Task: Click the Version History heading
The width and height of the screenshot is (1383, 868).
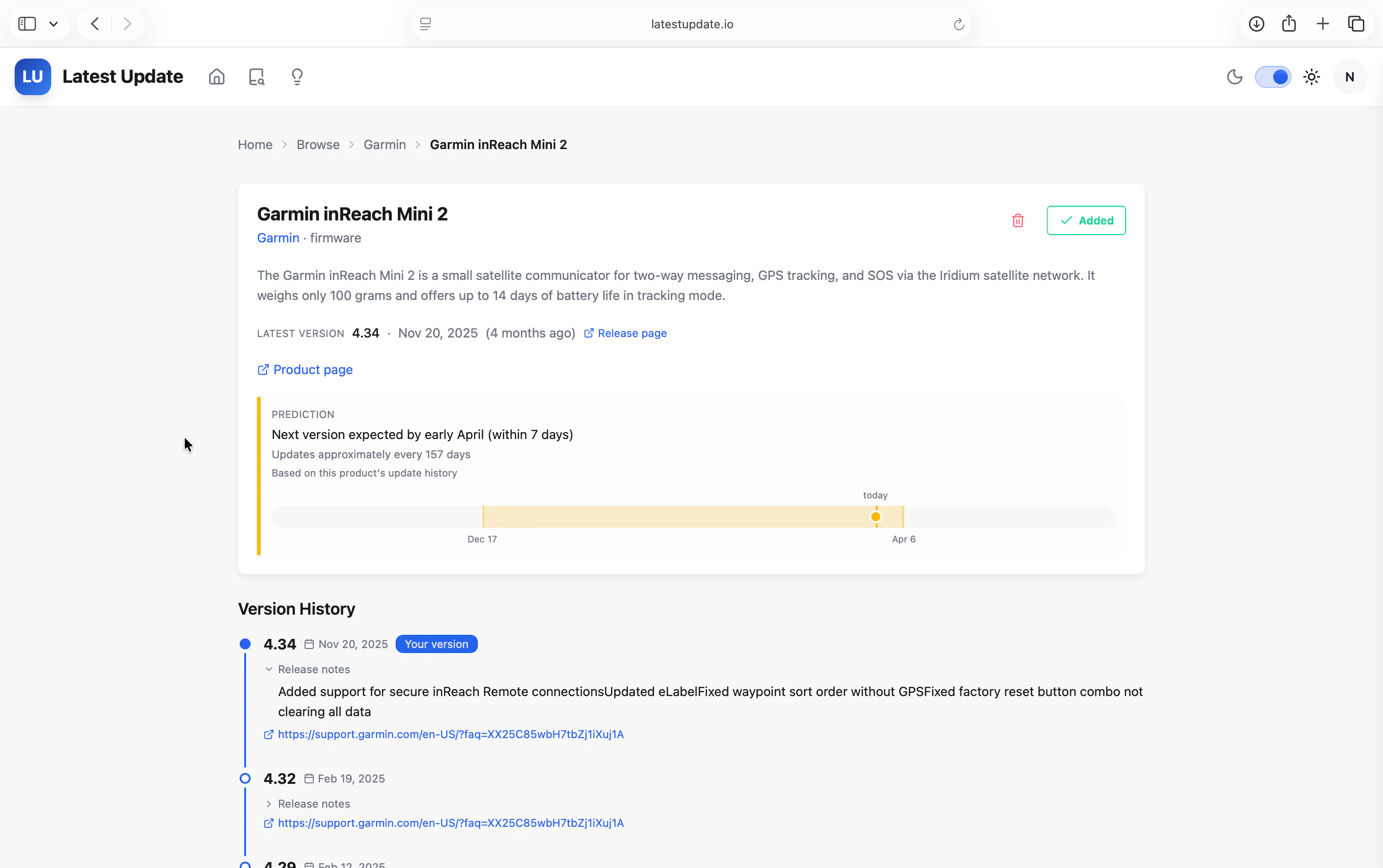Action: pyautogui.click(x=296, y=609)
